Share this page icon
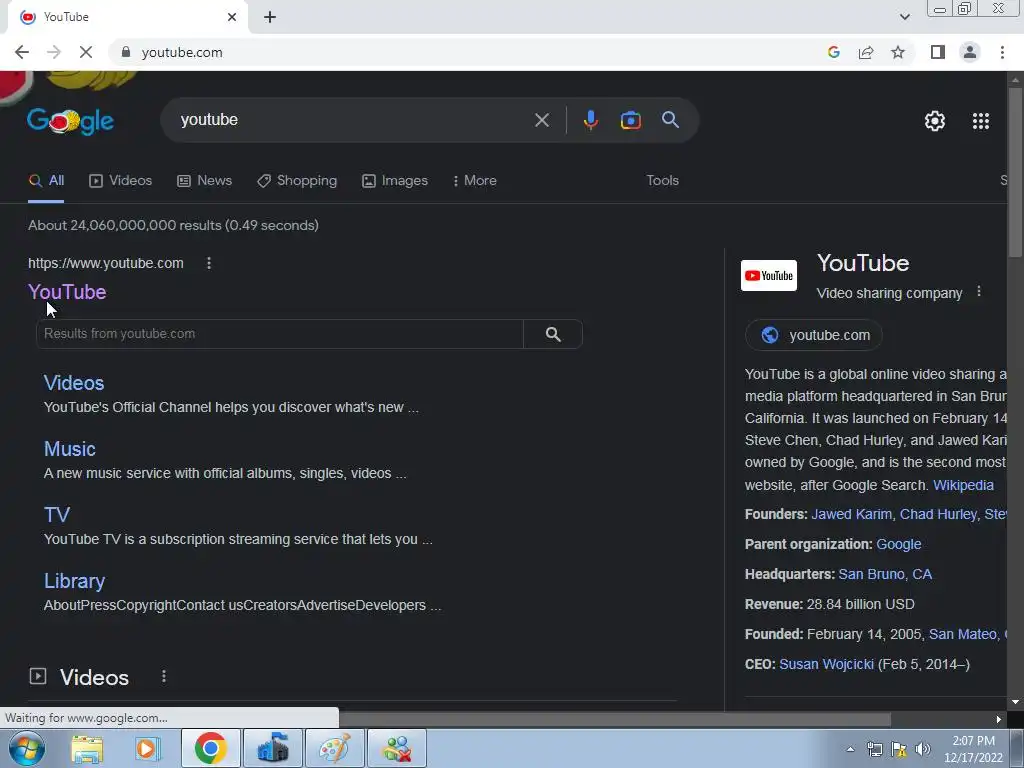The height and width of the screenshot is (768, 1024). [x=866, y=52]
